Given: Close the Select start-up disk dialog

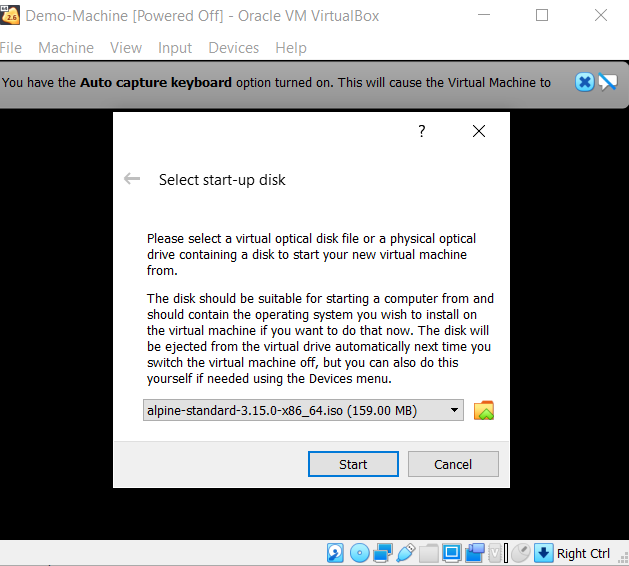Looking at the screenshot, I should point(479,131).
